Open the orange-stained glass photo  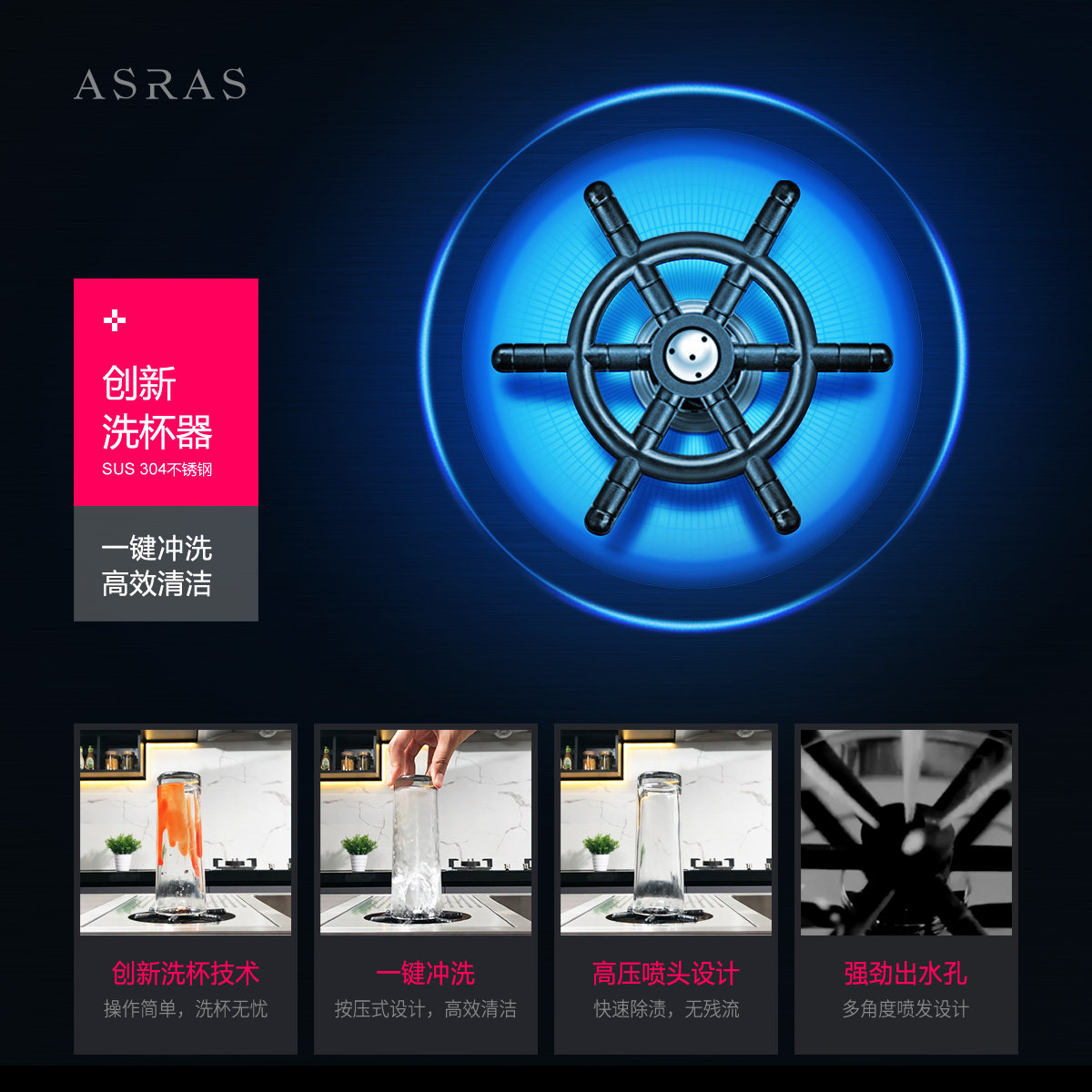[186, 832]
